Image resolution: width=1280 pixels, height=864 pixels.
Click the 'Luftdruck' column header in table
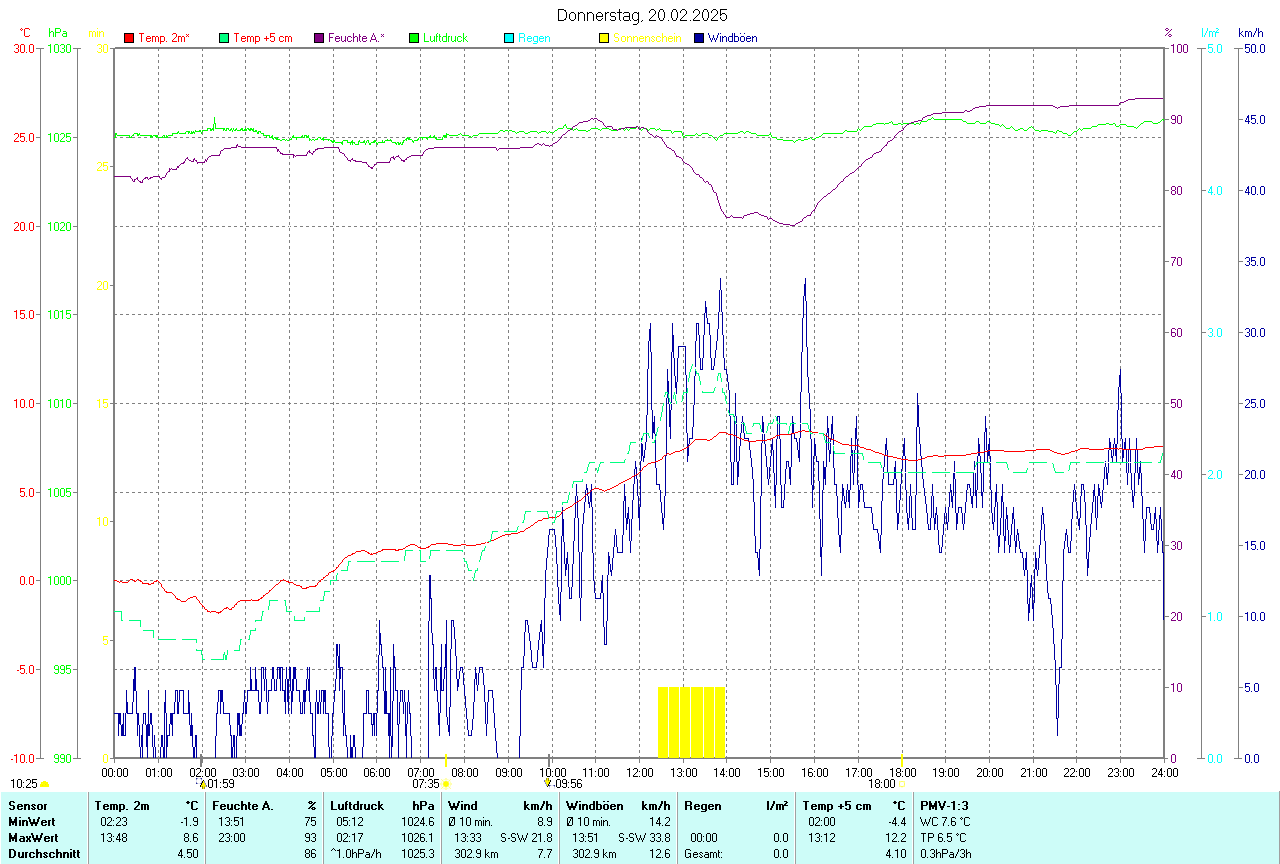pyautogui.click(x=357, y=805)
